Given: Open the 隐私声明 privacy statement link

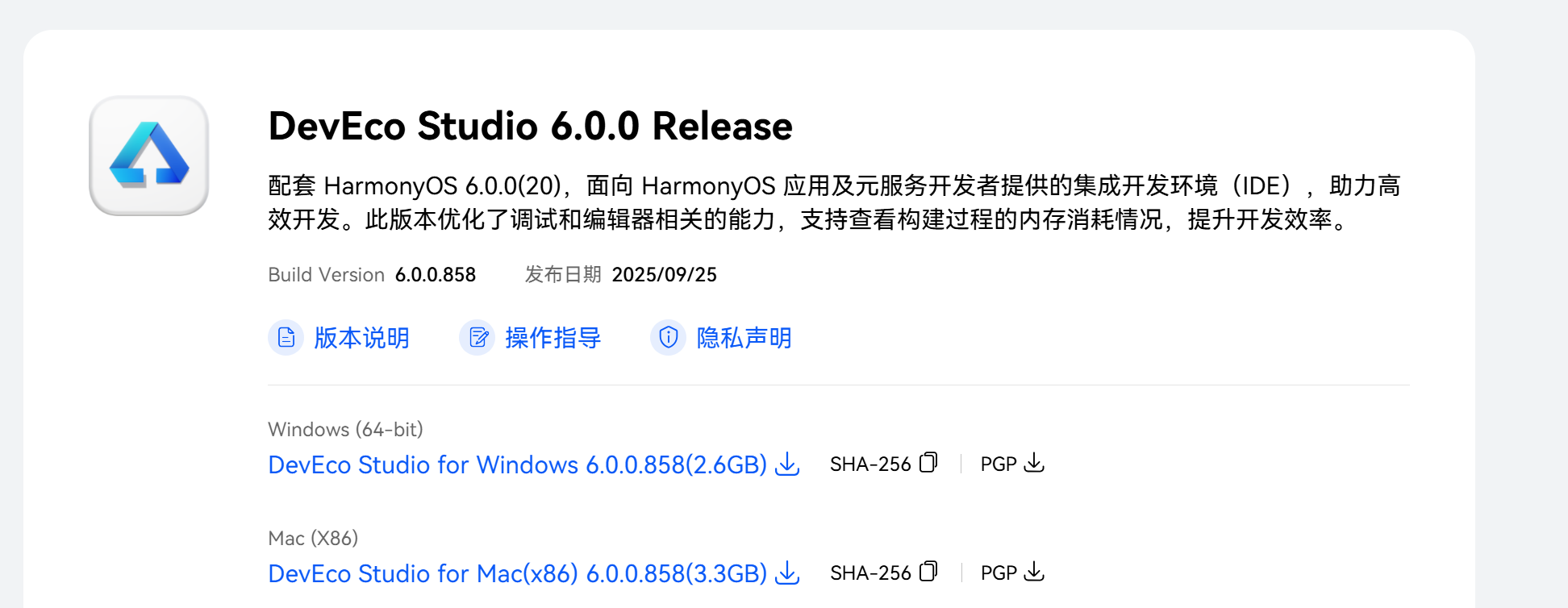Looking at the screenshot, I should pyautogui.click(x=744, y=338).
